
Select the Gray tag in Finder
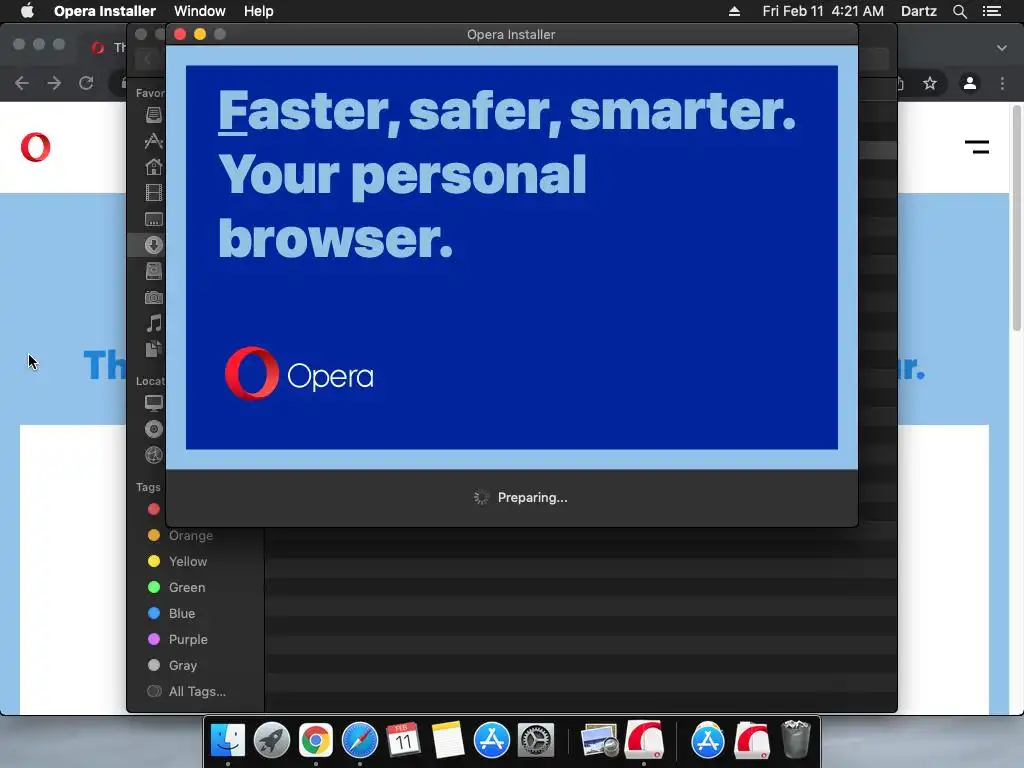click(172, 665)
